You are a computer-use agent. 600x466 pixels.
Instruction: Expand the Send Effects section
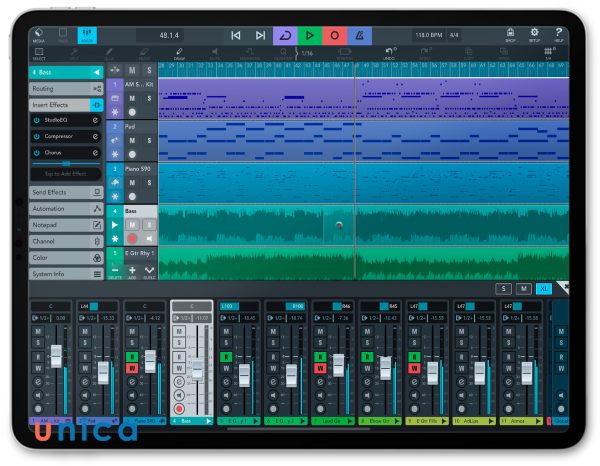pyautogui.click(x=66, y=192)
